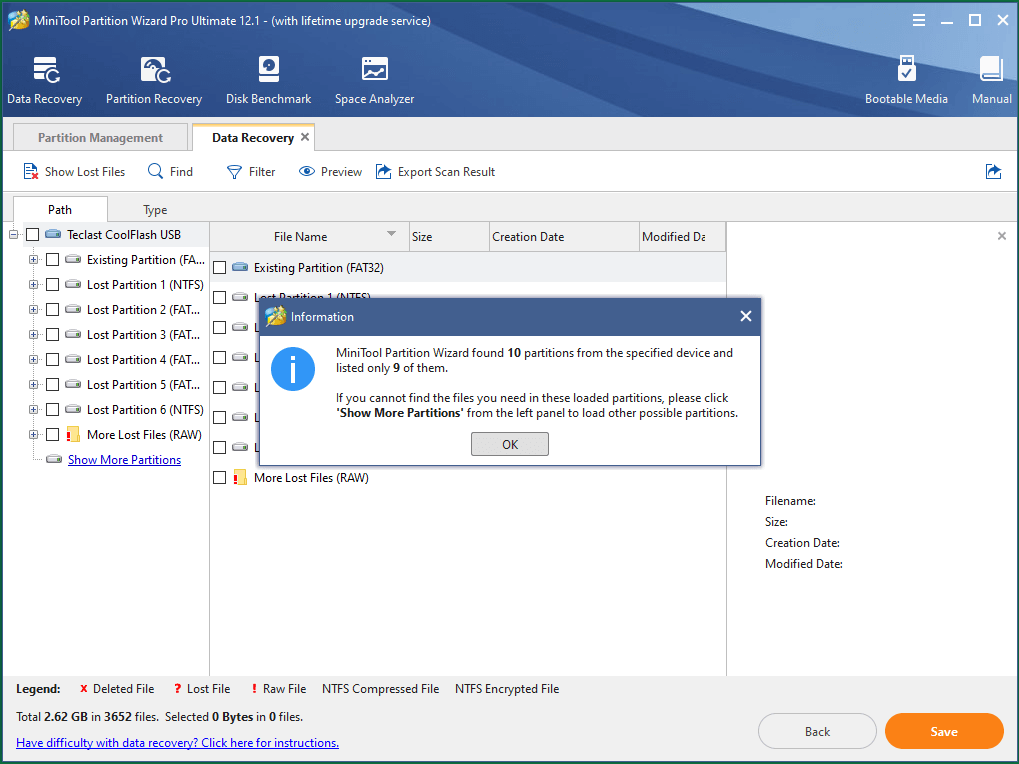The width and height of the screenshot is (1019, 764).
Task: Open the Data Recovery tool
Action: 44,80
